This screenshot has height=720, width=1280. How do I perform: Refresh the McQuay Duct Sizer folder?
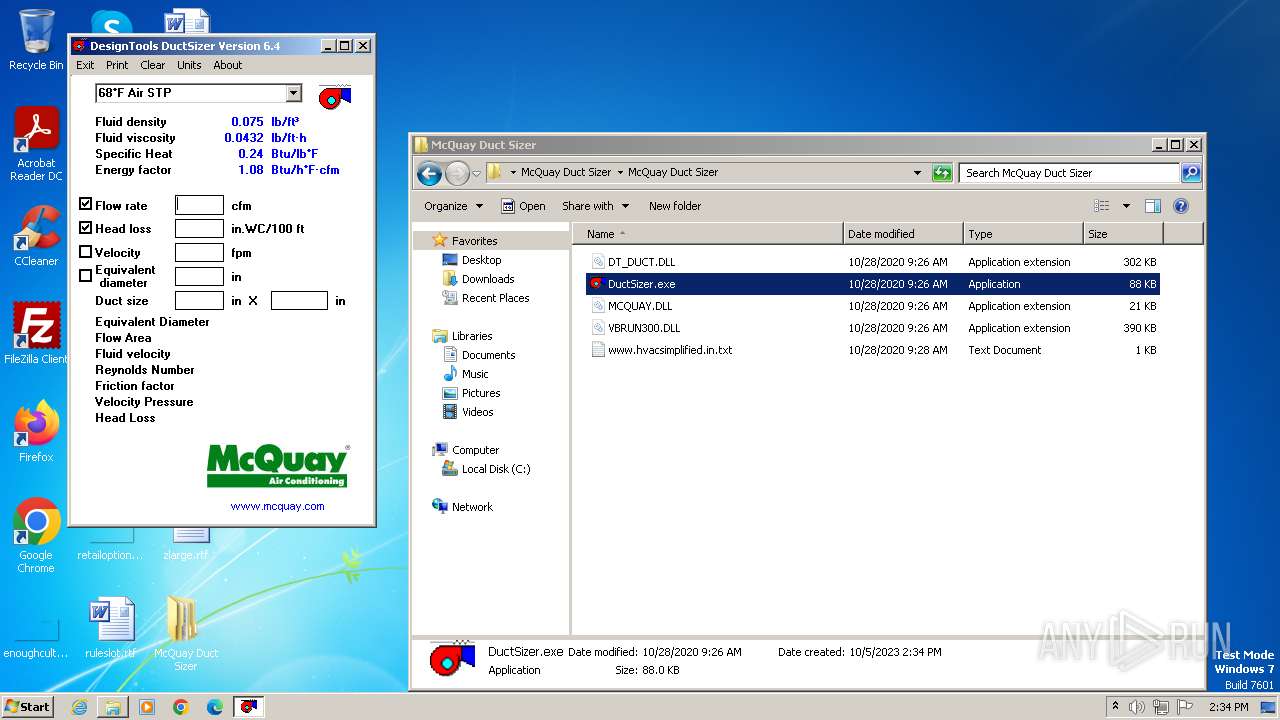(942, 173)
